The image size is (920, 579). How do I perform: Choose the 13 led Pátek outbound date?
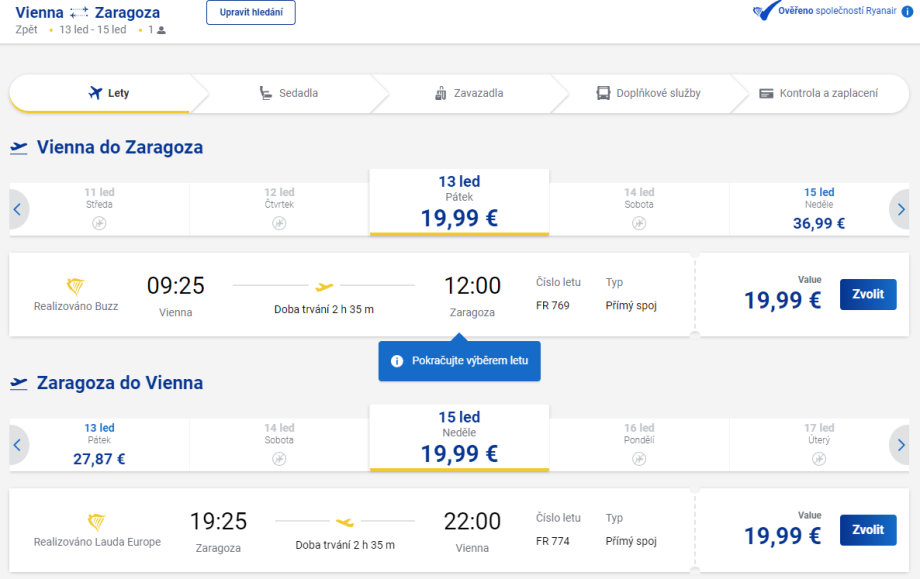pyautogui.click(x=459, y=202)
